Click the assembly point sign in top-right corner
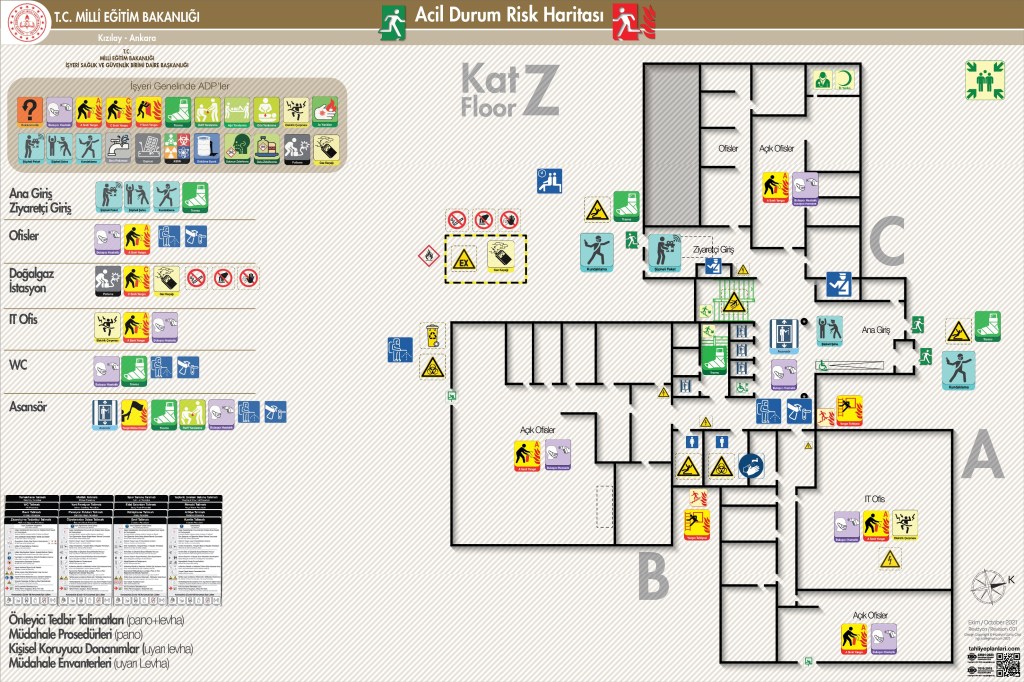1024x682 pixels. click(x=984, y=80)
